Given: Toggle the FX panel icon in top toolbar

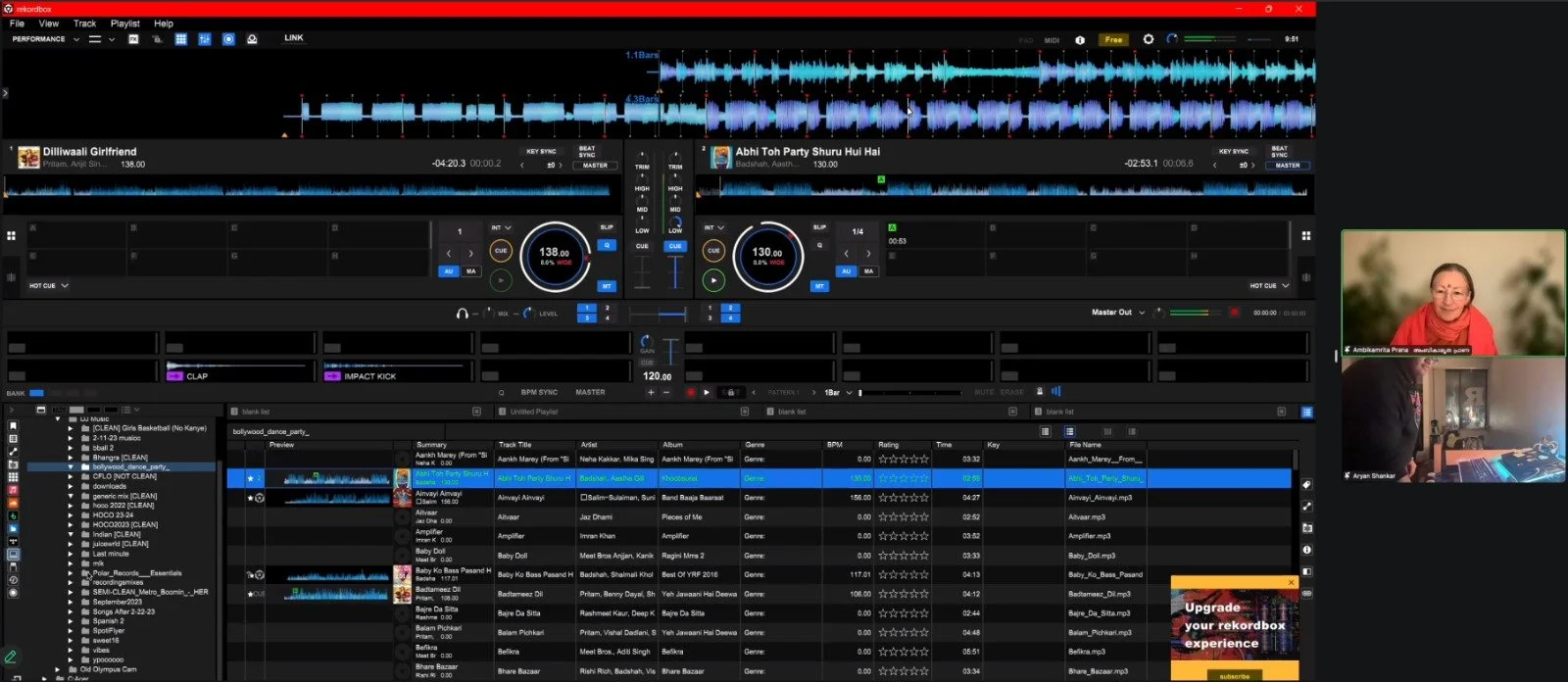Looking at the screenshot, I should coord(133,39).
